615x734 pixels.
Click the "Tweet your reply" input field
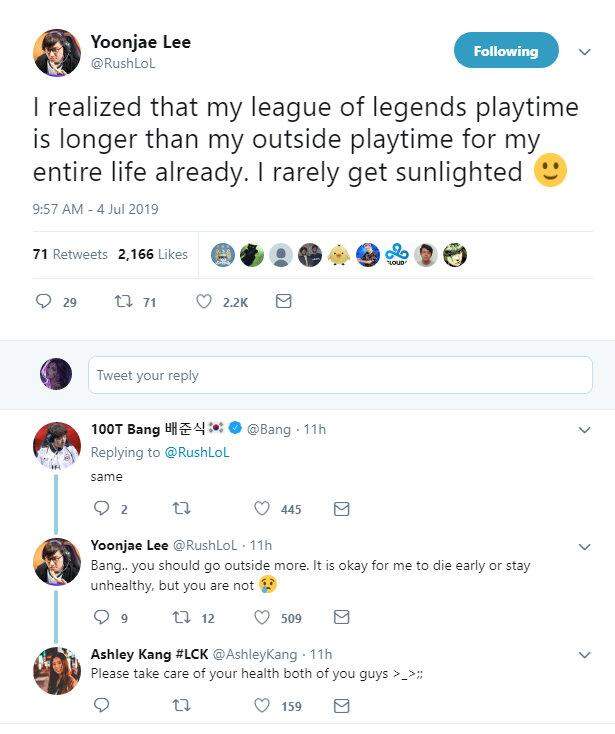(x=340, y=375)
